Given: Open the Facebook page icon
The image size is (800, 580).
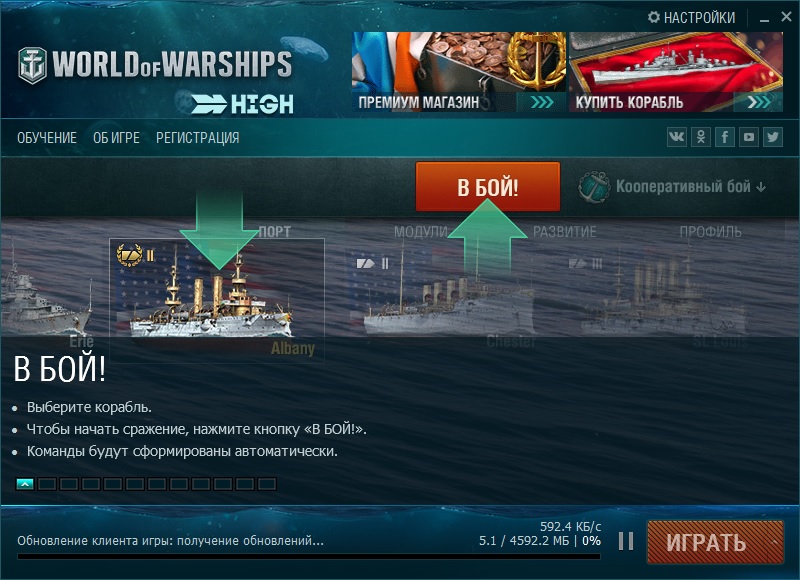Looking at the screenshot, I should click(x=724, y=137).
